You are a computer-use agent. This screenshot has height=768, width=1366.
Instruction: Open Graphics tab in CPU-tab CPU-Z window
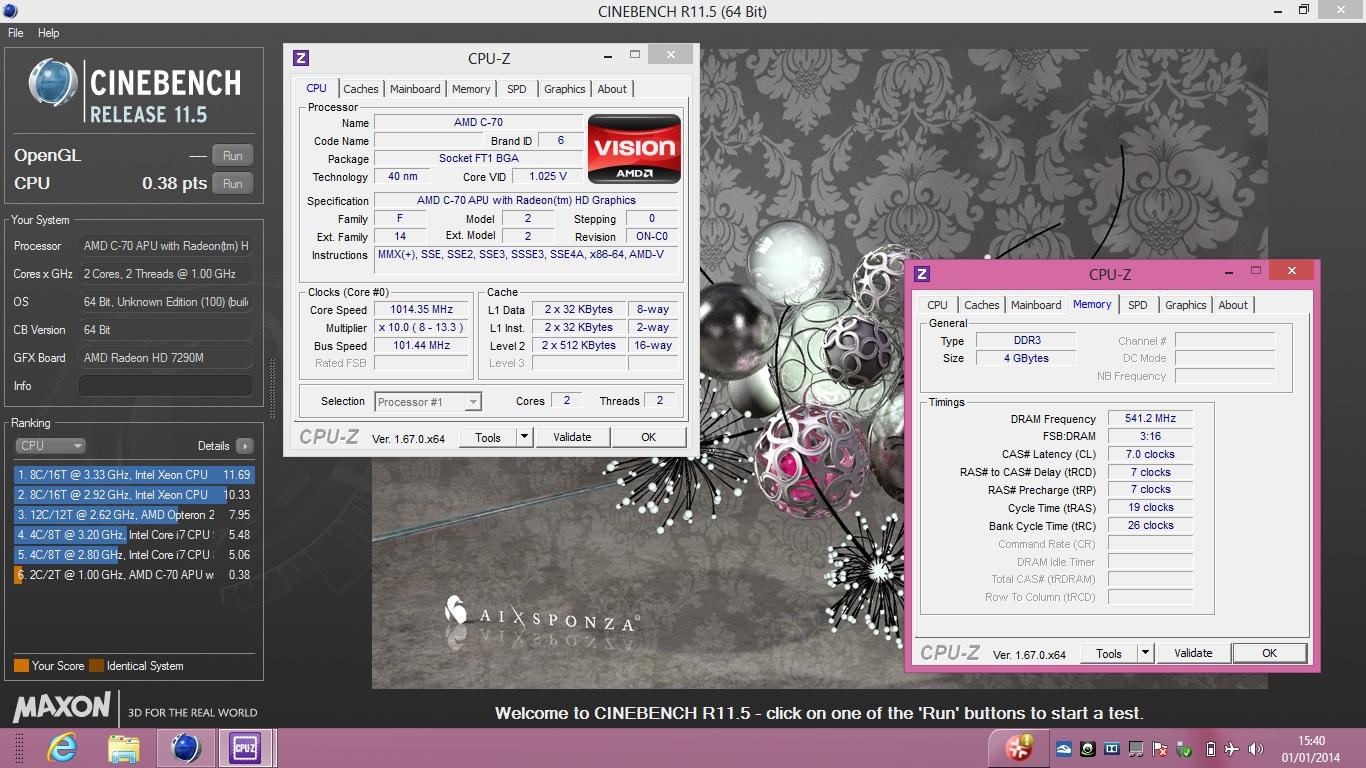pyautogui.click(x=565, y=89)
